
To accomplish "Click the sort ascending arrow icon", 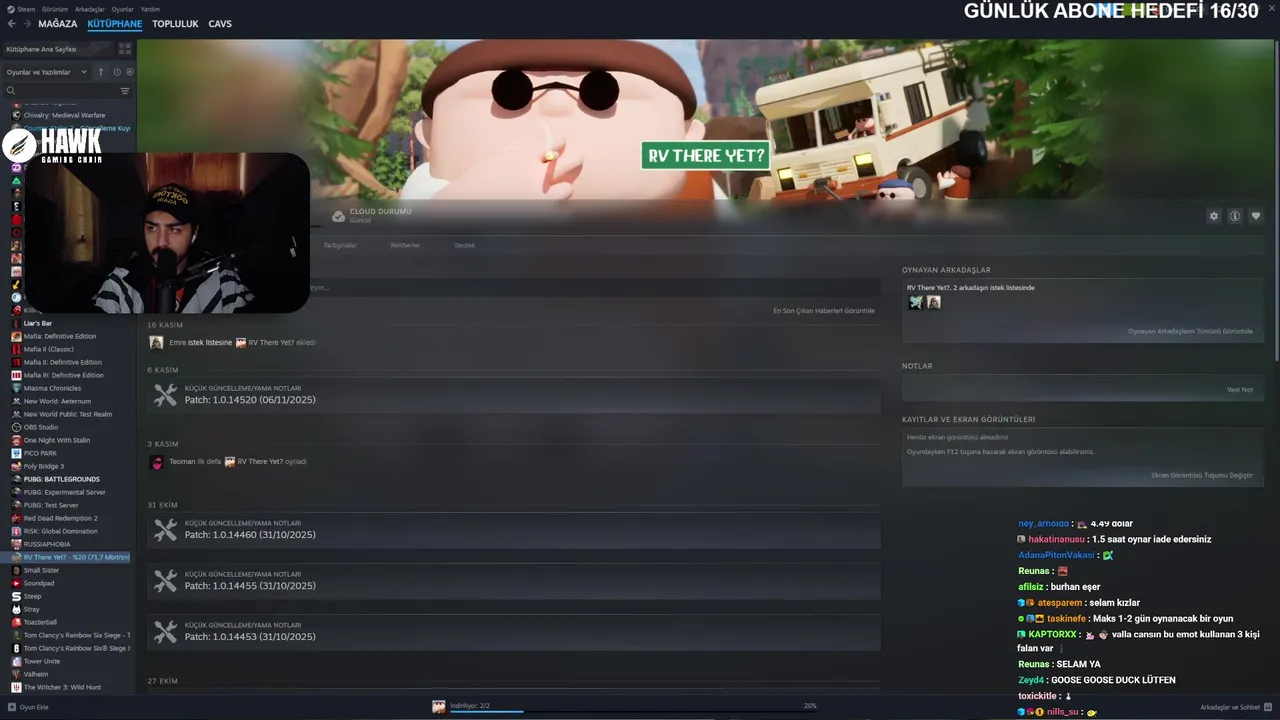I will coord(101,72).
